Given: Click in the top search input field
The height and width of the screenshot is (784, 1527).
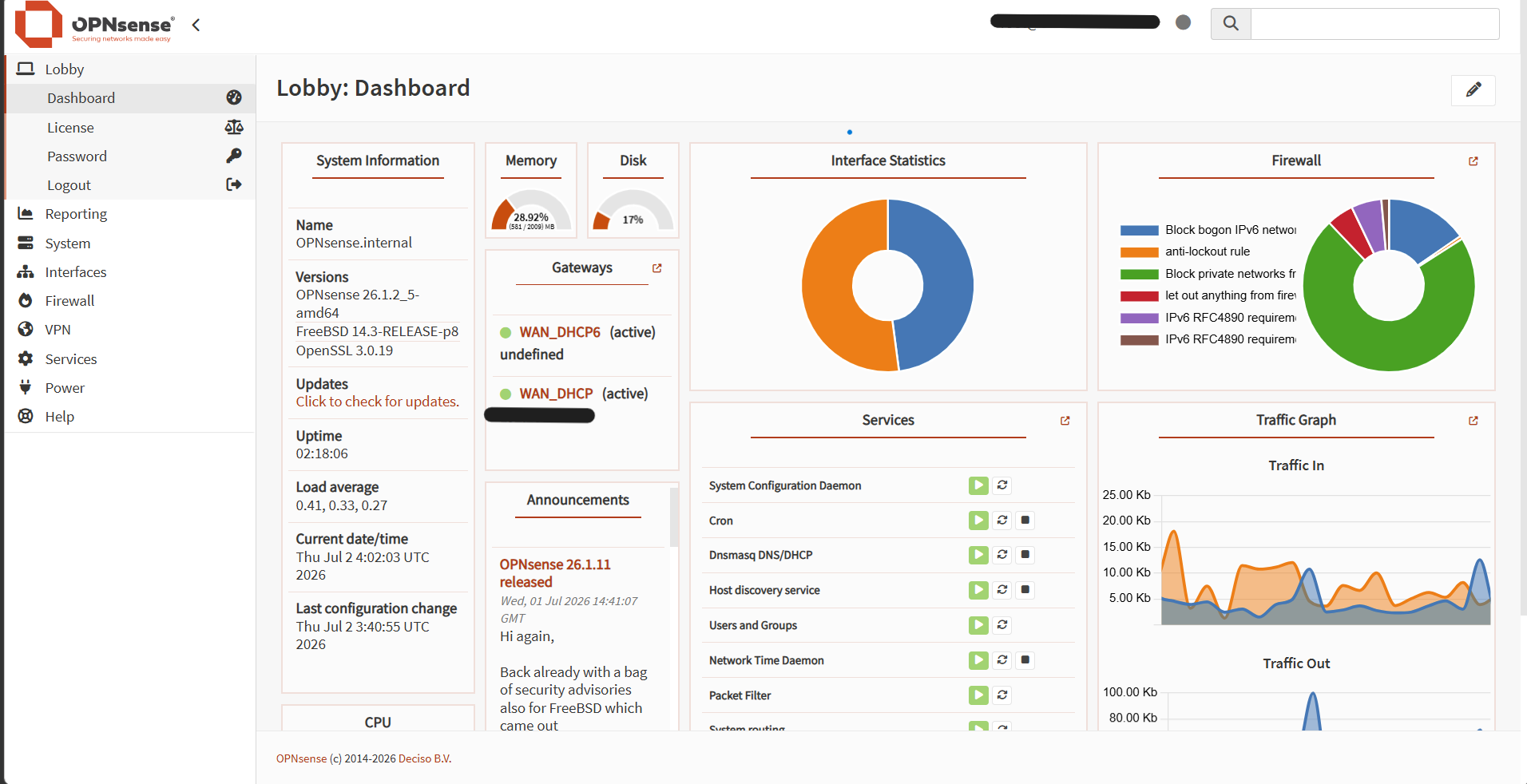Looking at the screenshot, I should point(1374,23).
